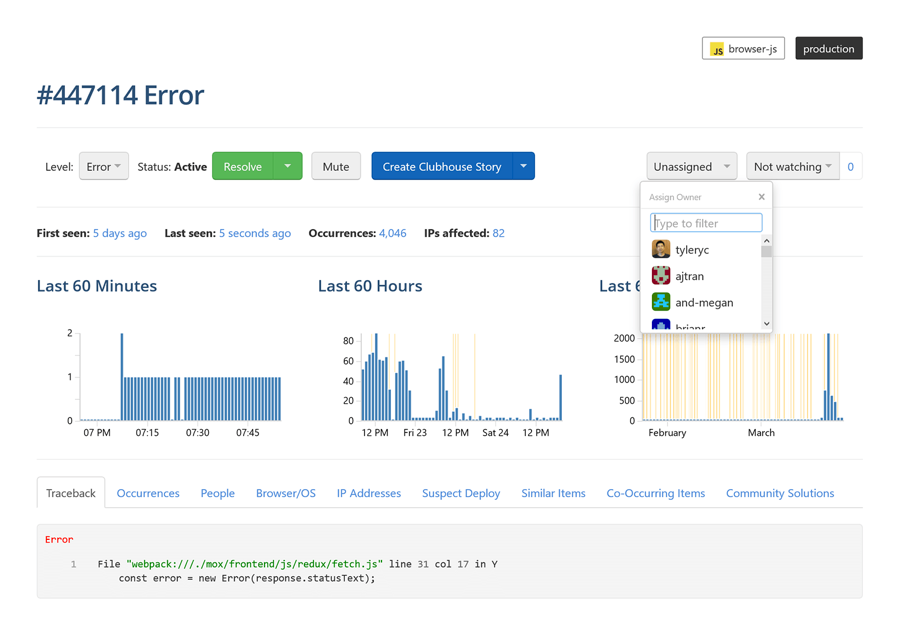Click the browser-js JS icon badge

click(717, 49)
